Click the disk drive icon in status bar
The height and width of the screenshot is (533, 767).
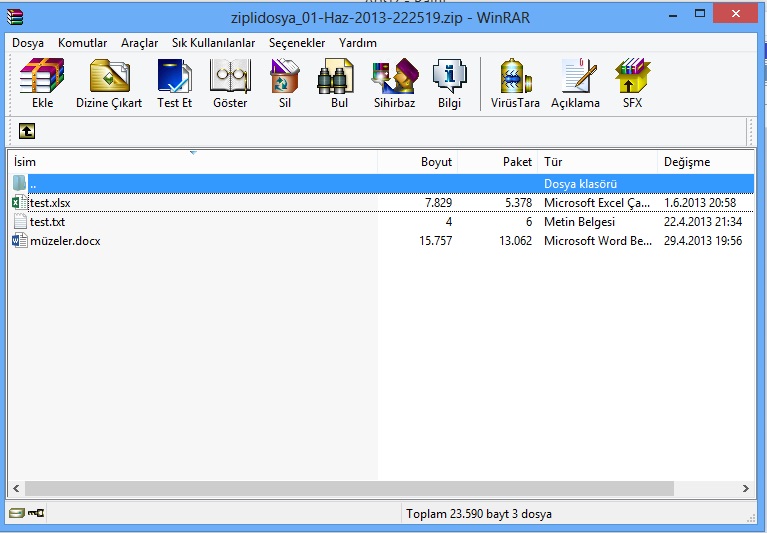click(x=17, y=513)
